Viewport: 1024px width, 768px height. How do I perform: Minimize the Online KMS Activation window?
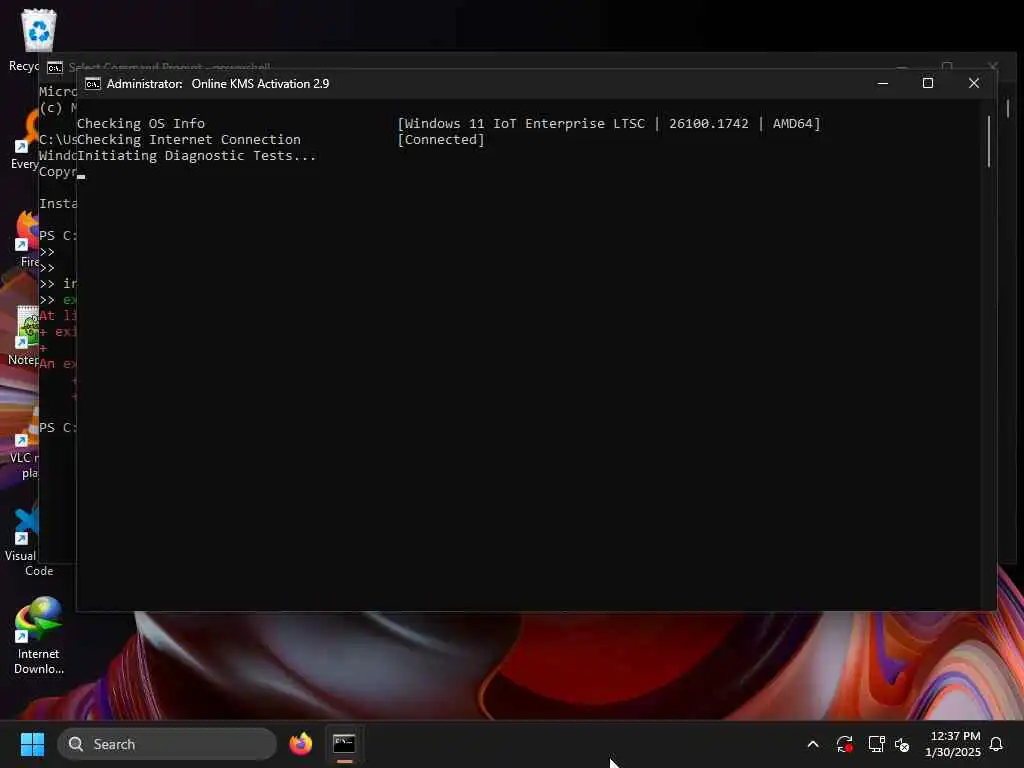click(882, 84)
